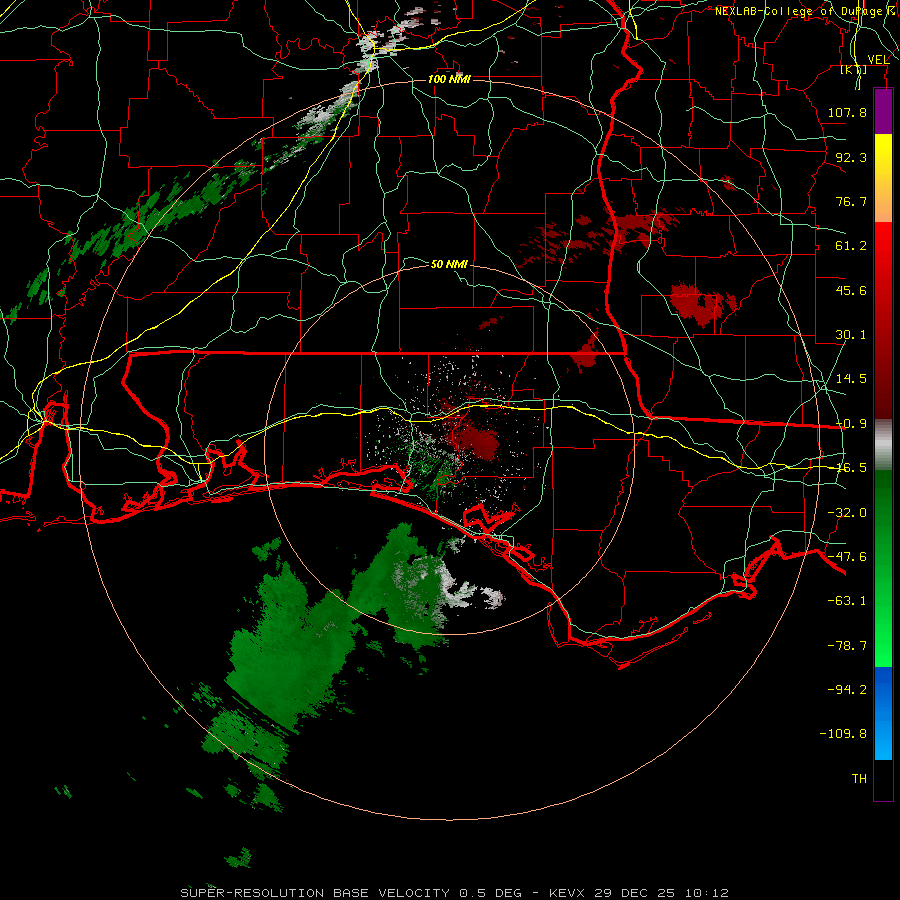Click the 107.8 velocity scale value
Screen dimensions: 900x900
(847, 112)
